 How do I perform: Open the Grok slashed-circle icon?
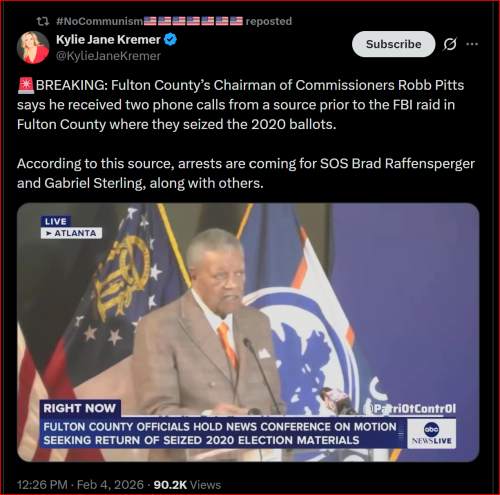(x=450, y=44)
